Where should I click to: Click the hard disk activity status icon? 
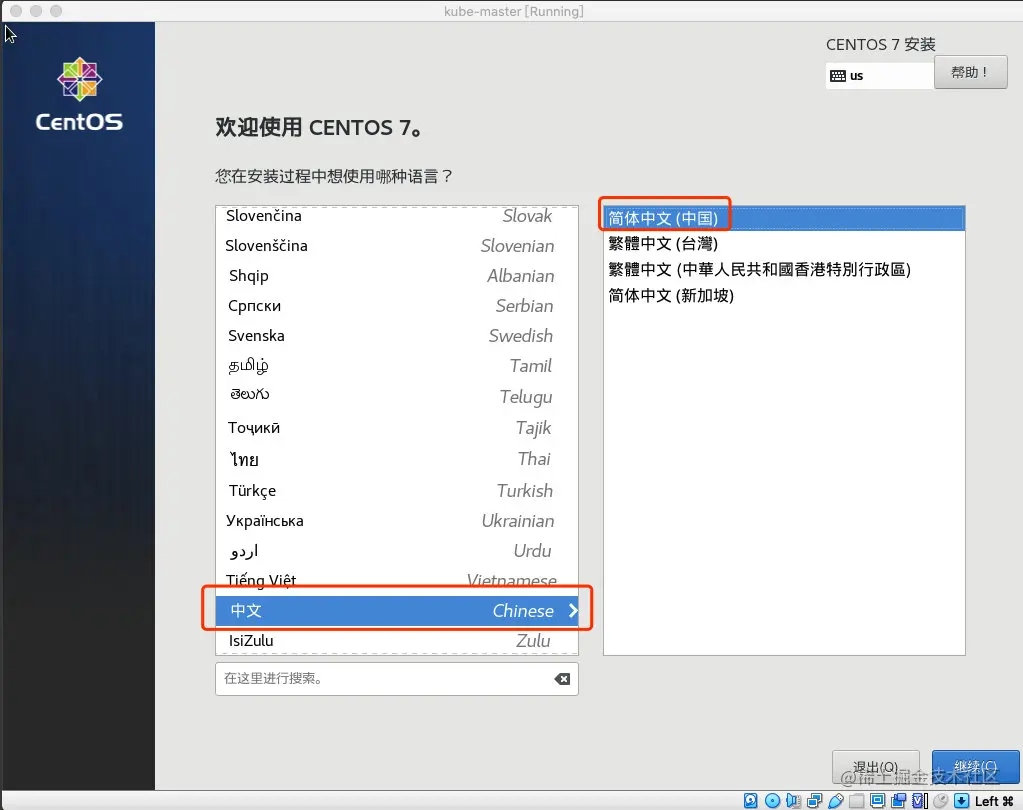click(x=751, y=800)
